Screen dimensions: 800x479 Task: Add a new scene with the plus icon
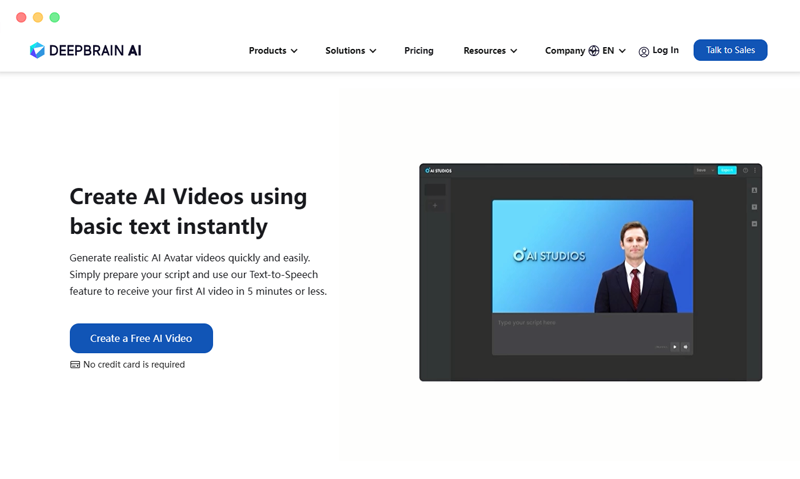(x=435, y=206)
